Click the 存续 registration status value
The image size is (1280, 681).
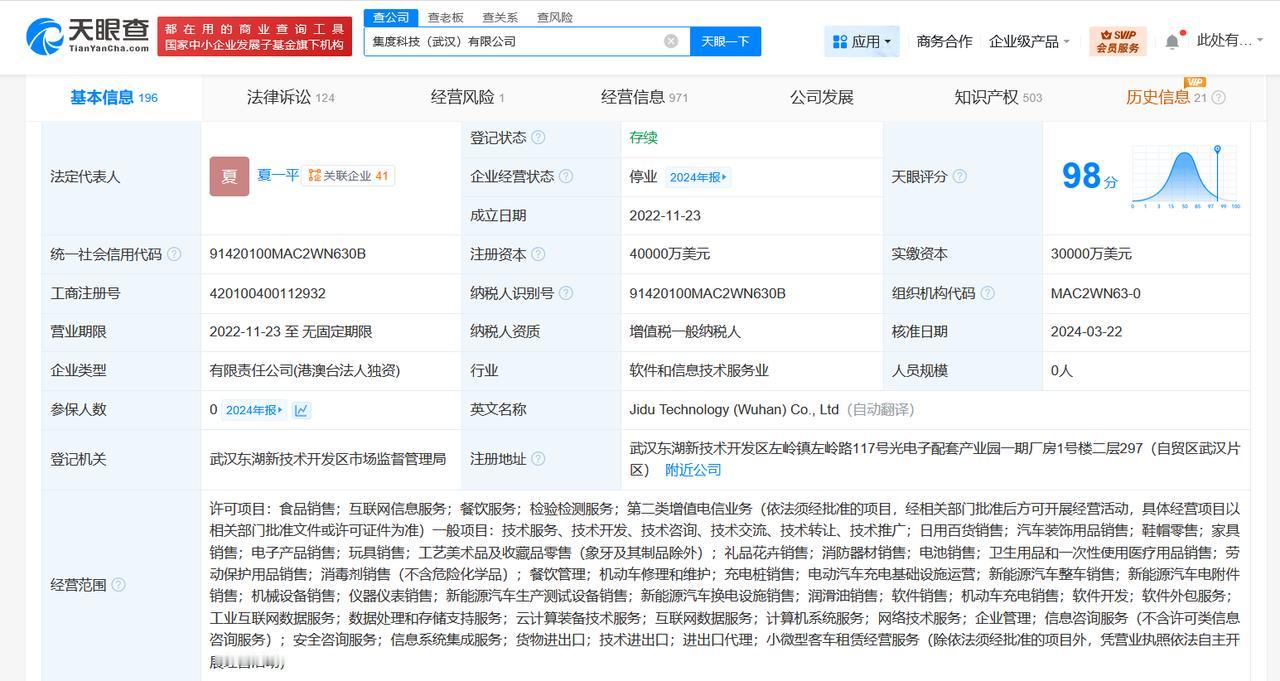click(644, 137)
